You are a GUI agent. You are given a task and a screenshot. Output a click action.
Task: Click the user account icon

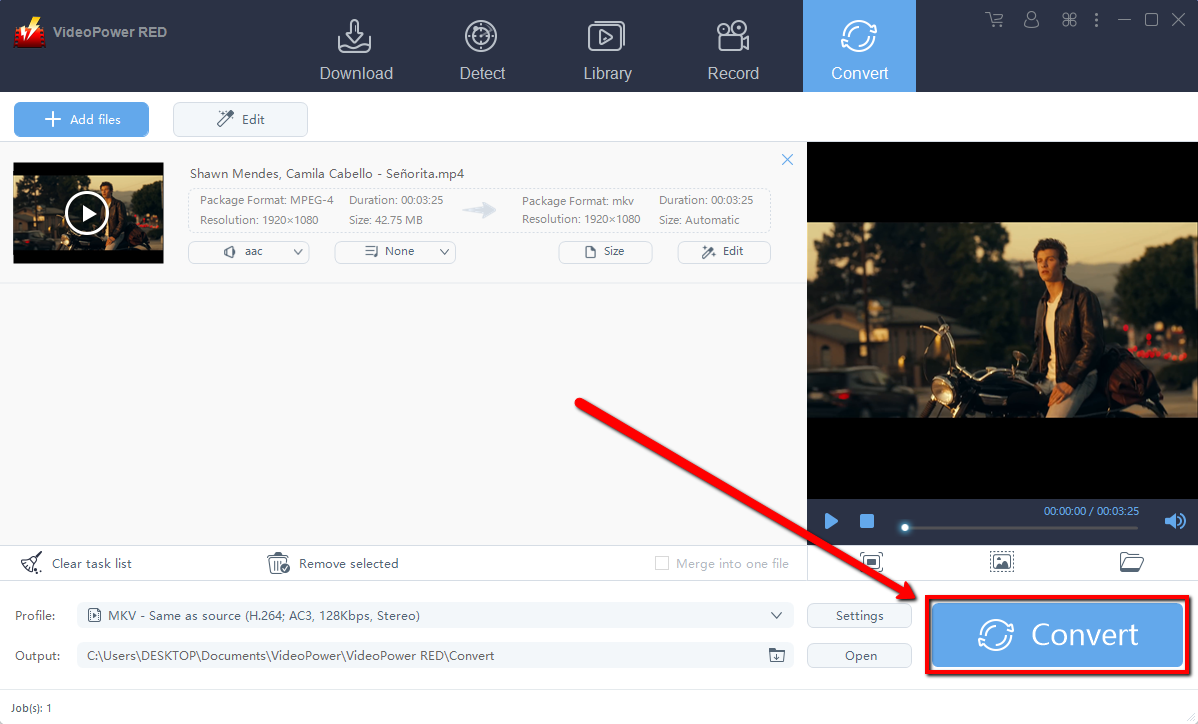1031,19
